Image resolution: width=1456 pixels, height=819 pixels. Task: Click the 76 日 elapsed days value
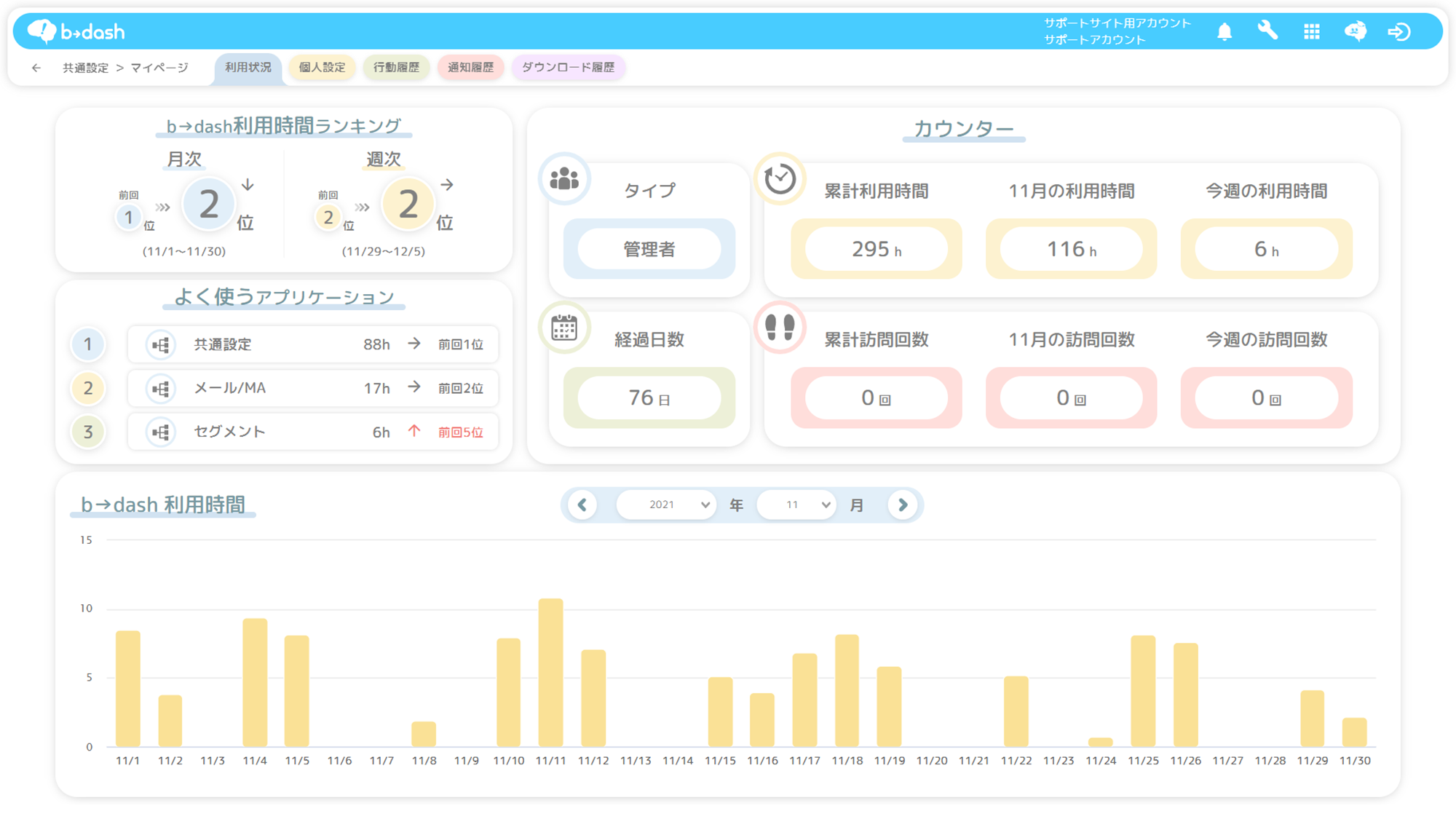pos(649,398)
